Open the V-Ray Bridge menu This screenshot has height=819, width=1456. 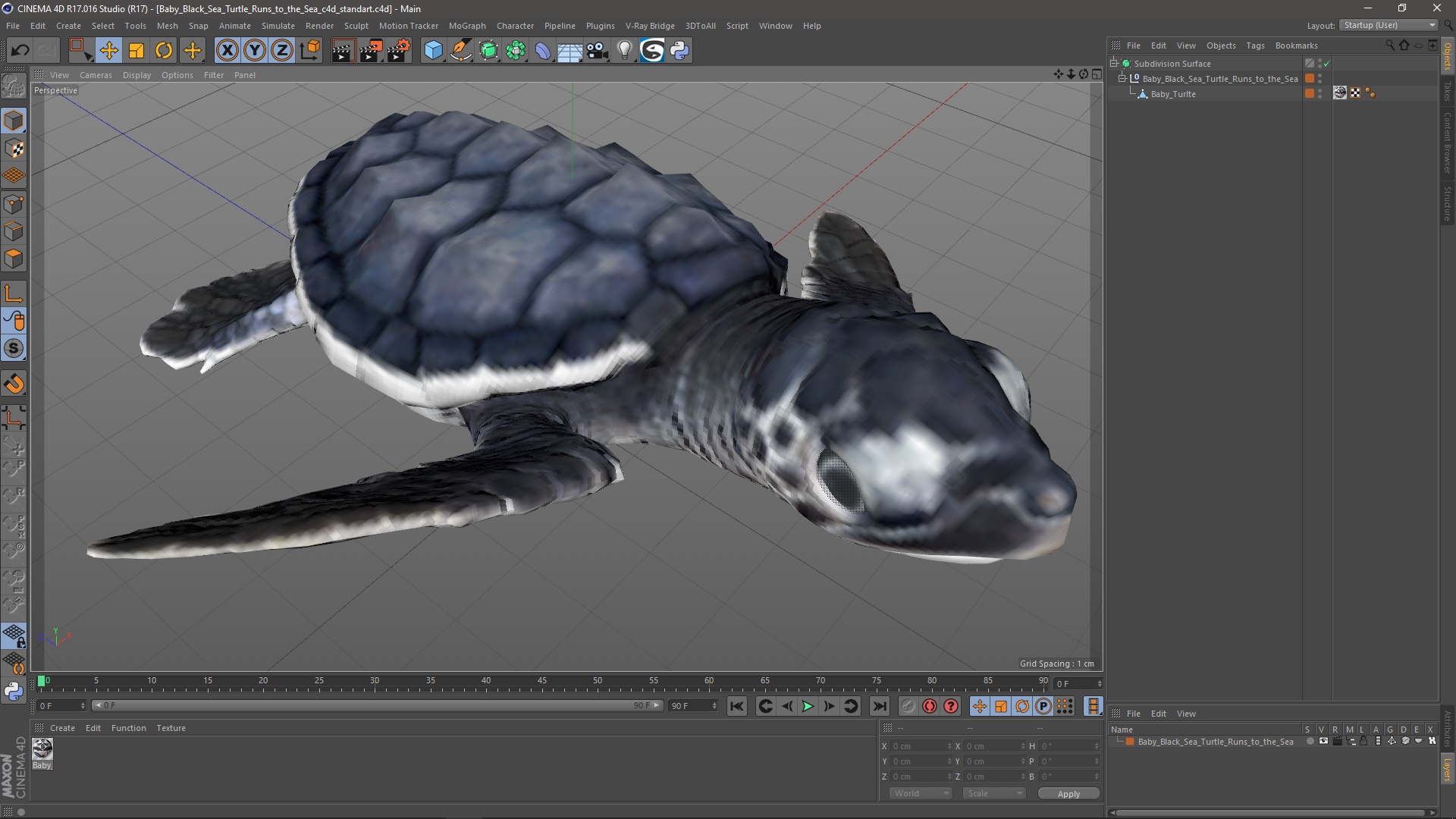pos(650,26)
